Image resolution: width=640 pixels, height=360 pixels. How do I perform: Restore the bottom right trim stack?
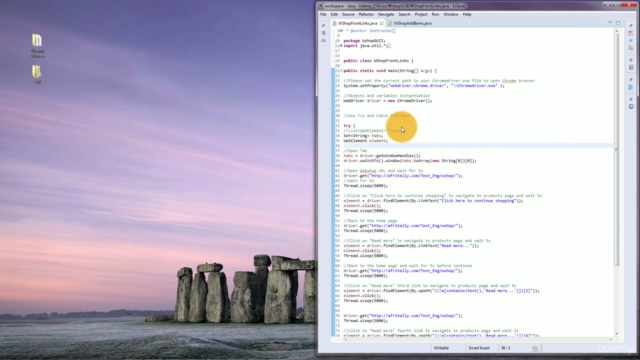click(631, 99)
